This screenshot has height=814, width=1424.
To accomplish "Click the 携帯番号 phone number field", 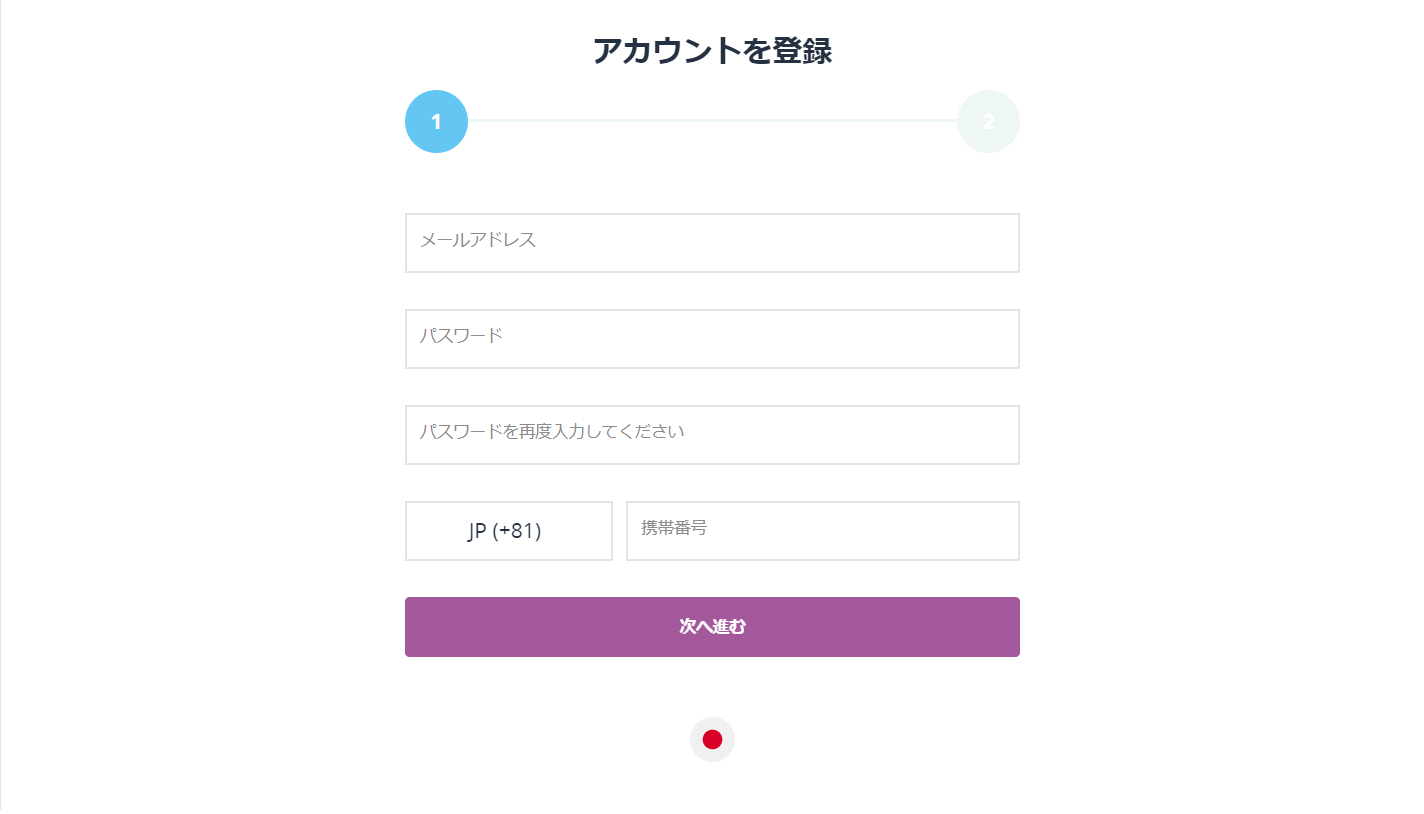I will pyautogui.click(x=822, y=531).
